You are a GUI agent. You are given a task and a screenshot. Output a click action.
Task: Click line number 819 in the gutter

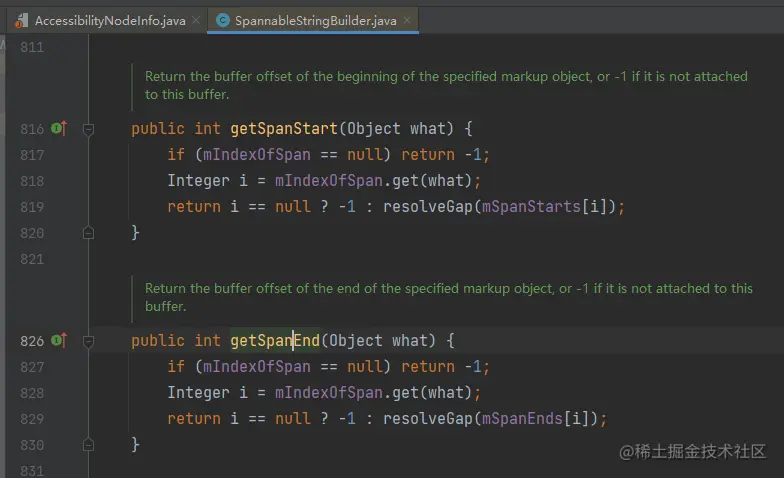tap(32, 207)
